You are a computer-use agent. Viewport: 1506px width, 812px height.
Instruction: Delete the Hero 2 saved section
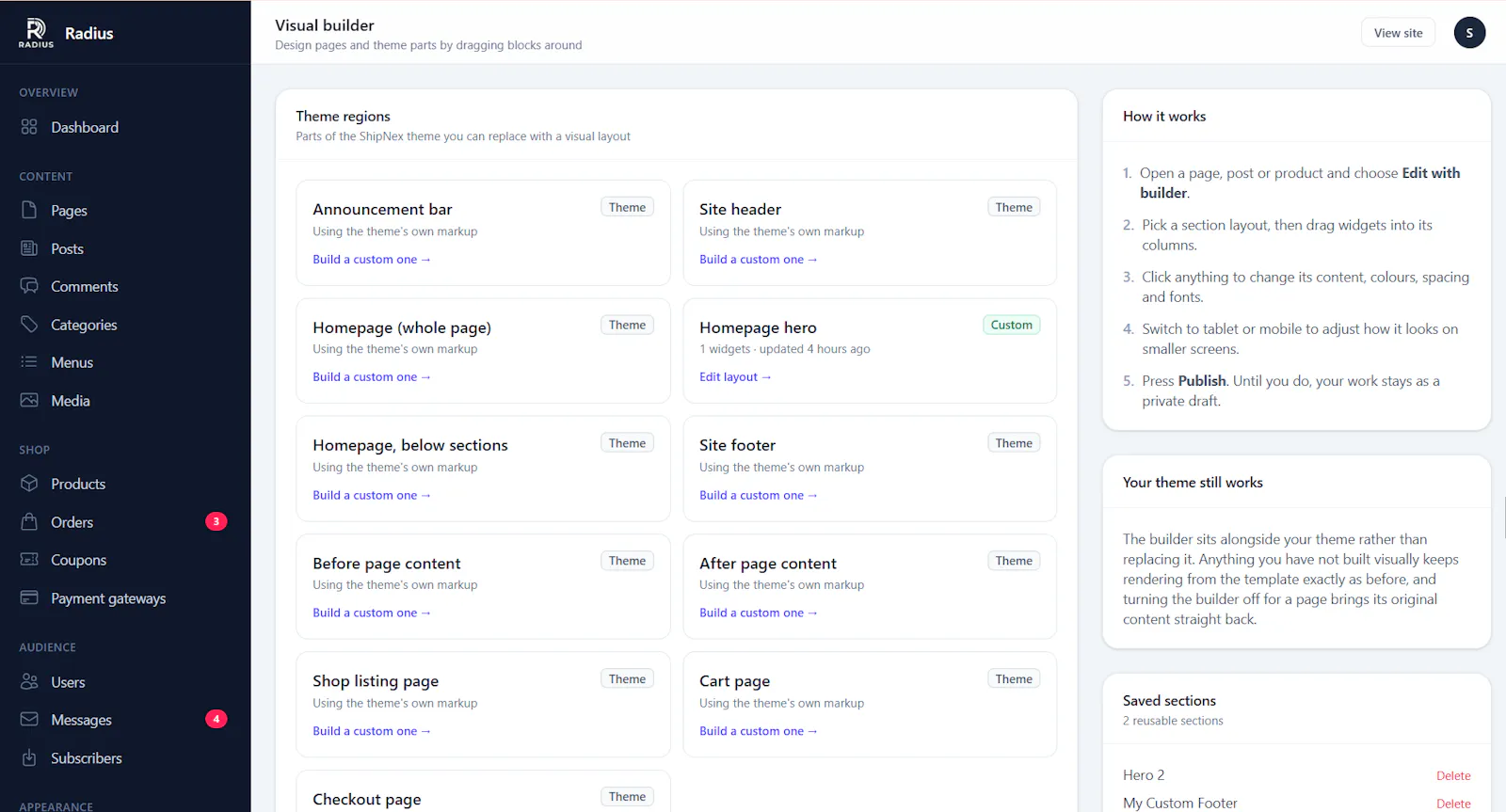(1453, 776)
